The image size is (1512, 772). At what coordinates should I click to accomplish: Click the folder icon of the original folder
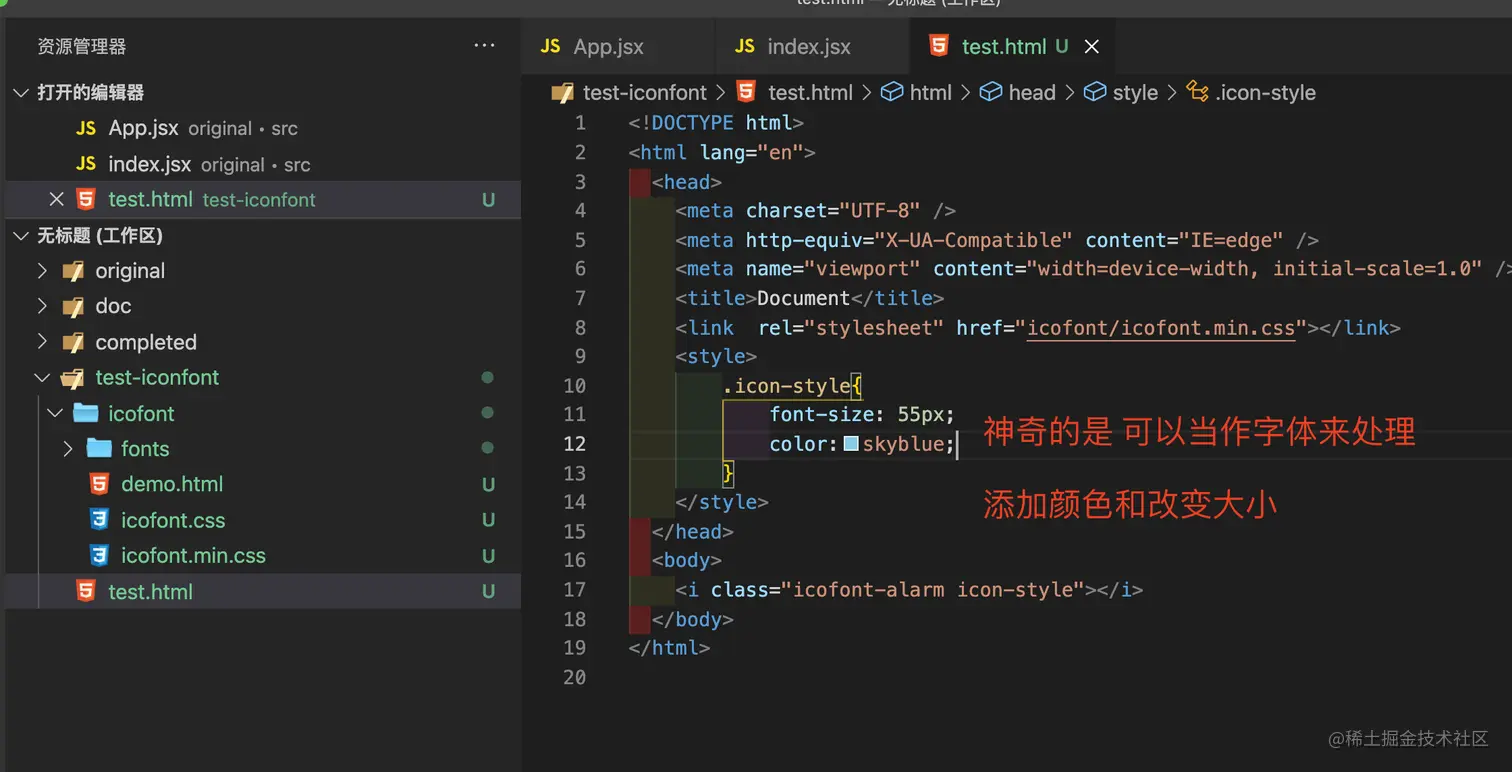click(x=73, y=271)
